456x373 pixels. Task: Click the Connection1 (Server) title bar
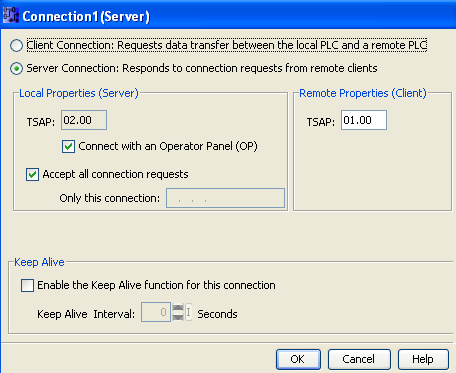tap(228, 16)
